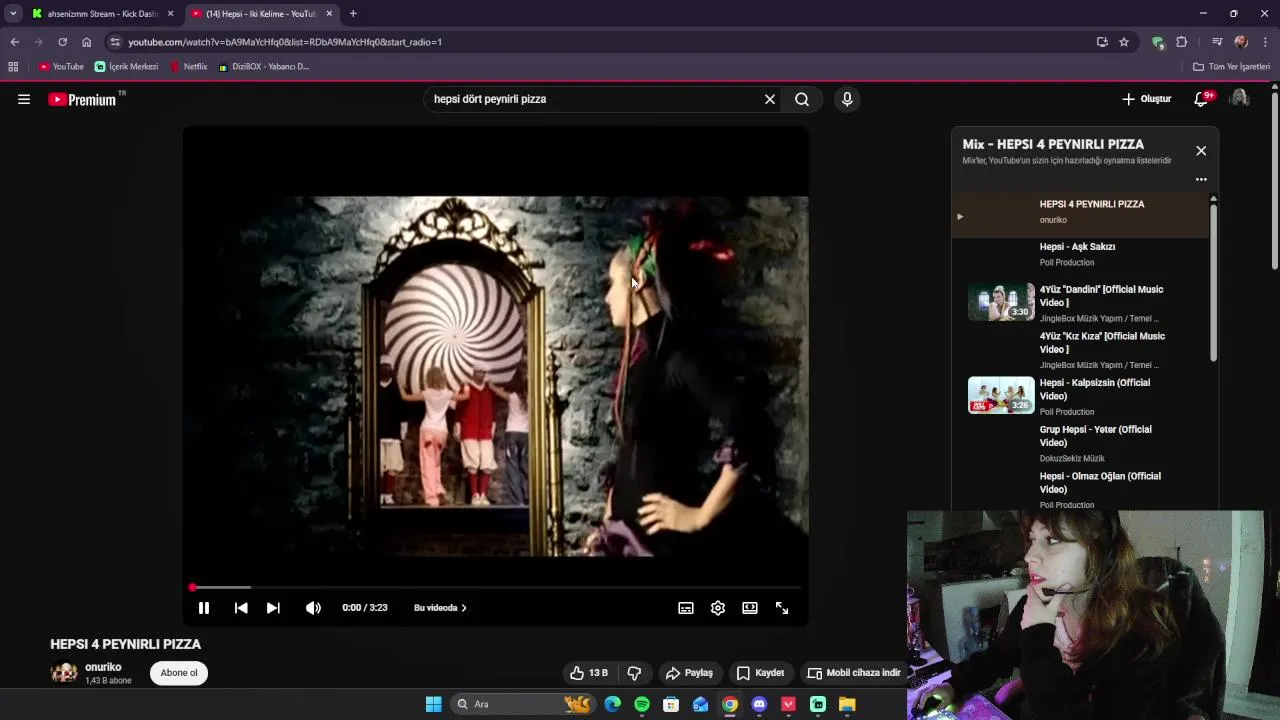This screenshot has height=720, width=1280.
Task: Toggle theater mode on the player
Action: pyautogui.click(x=750, y=608)
